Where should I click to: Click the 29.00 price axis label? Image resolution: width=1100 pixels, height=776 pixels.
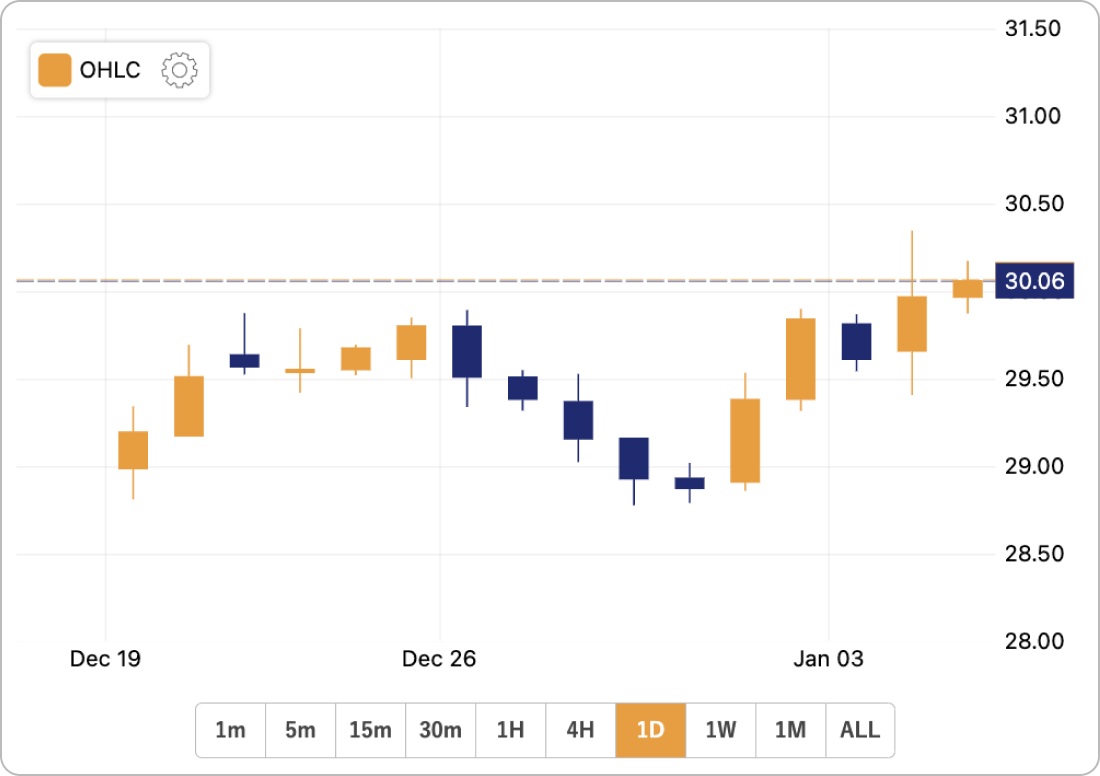coord(1035,466)
